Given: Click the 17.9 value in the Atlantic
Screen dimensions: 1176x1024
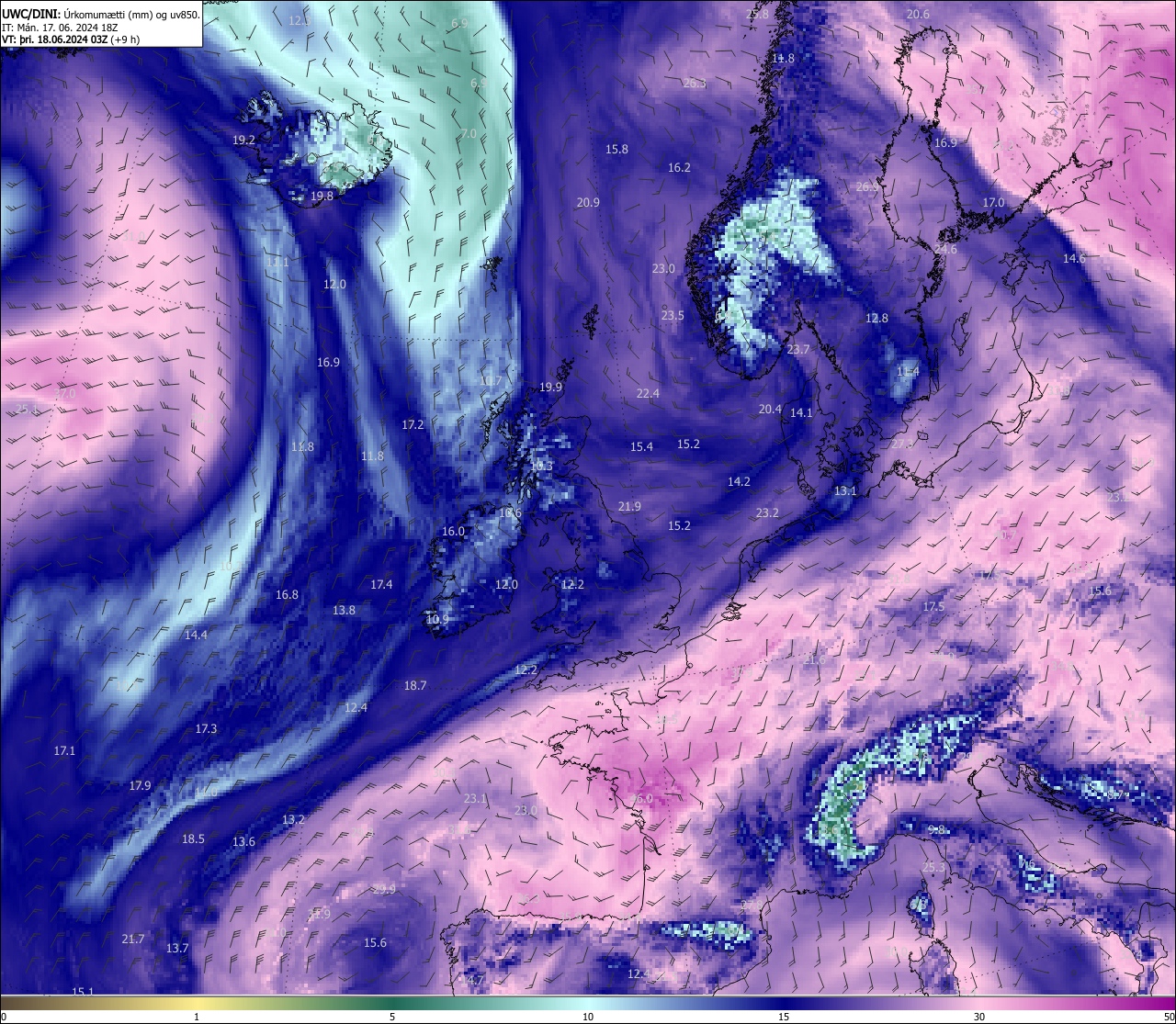Looking at the screenshot, I should [x=140, y=785].
